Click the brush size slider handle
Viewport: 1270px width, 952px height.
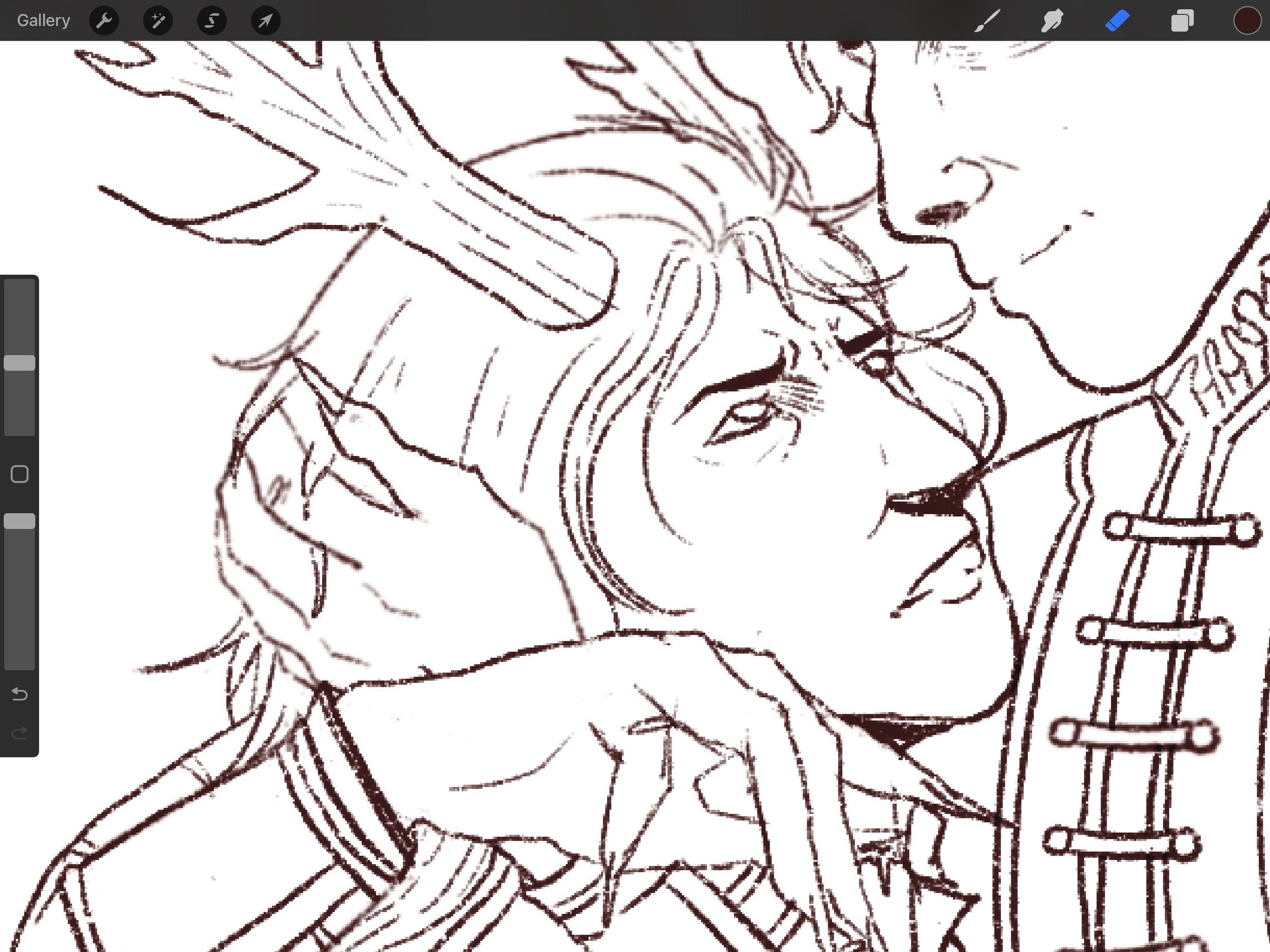(x=19, y=362)
